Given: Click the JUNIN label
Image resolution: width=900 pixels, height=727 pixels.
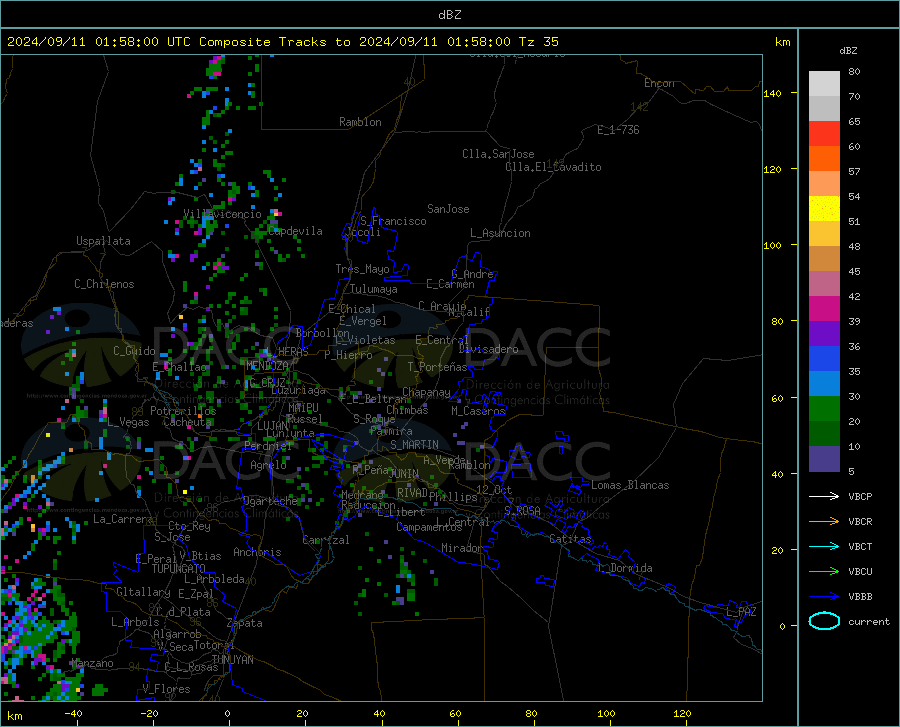Looking at the screenshot, I should pyautogui.click(x=404, y=474).
